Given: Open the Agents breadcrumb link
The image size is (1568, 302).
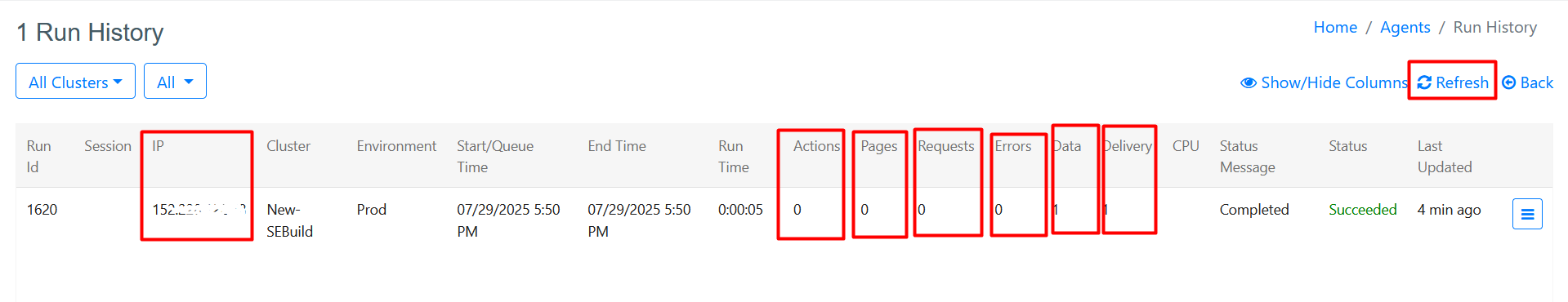Looking at the screenshot, I should point(1405,27).
